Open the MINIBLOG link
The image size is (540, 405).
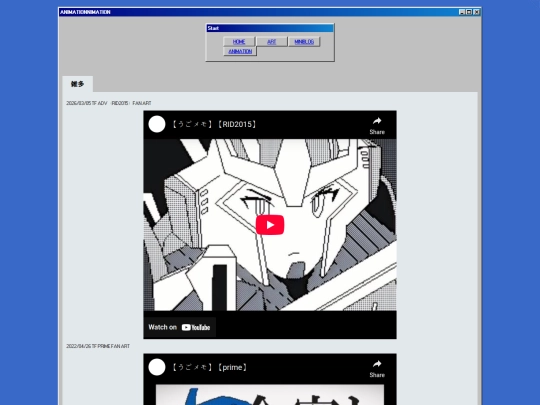tap(304, 42)
